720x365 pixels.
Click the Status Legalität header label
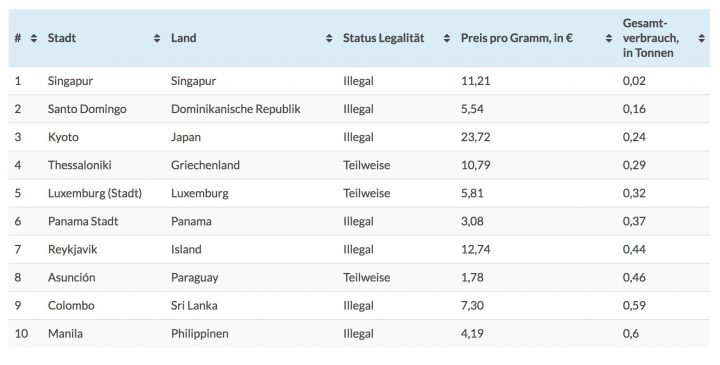point(383,38)
